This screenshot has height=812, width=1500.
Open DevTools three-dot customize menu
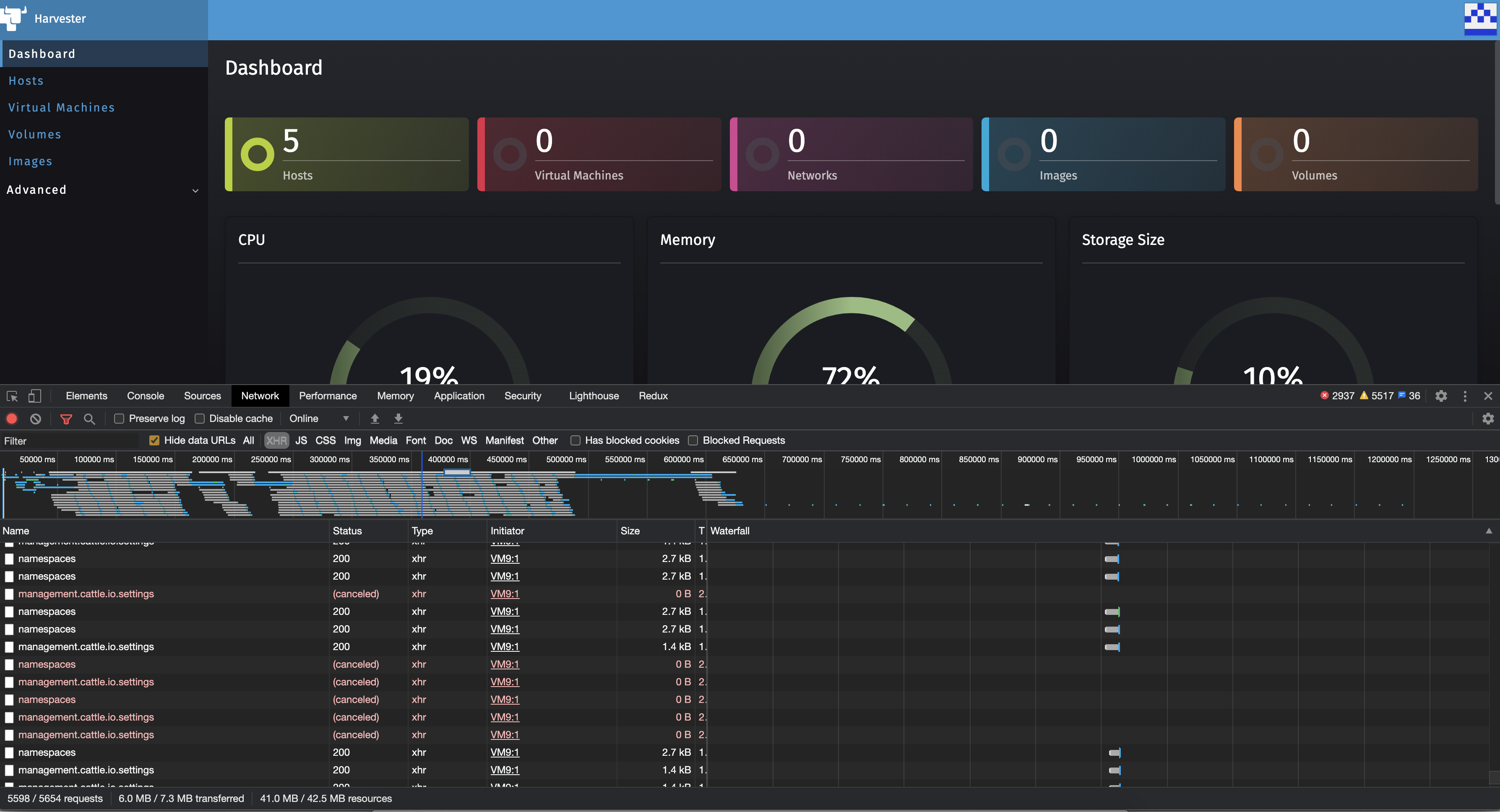(x=1465, y=396)
